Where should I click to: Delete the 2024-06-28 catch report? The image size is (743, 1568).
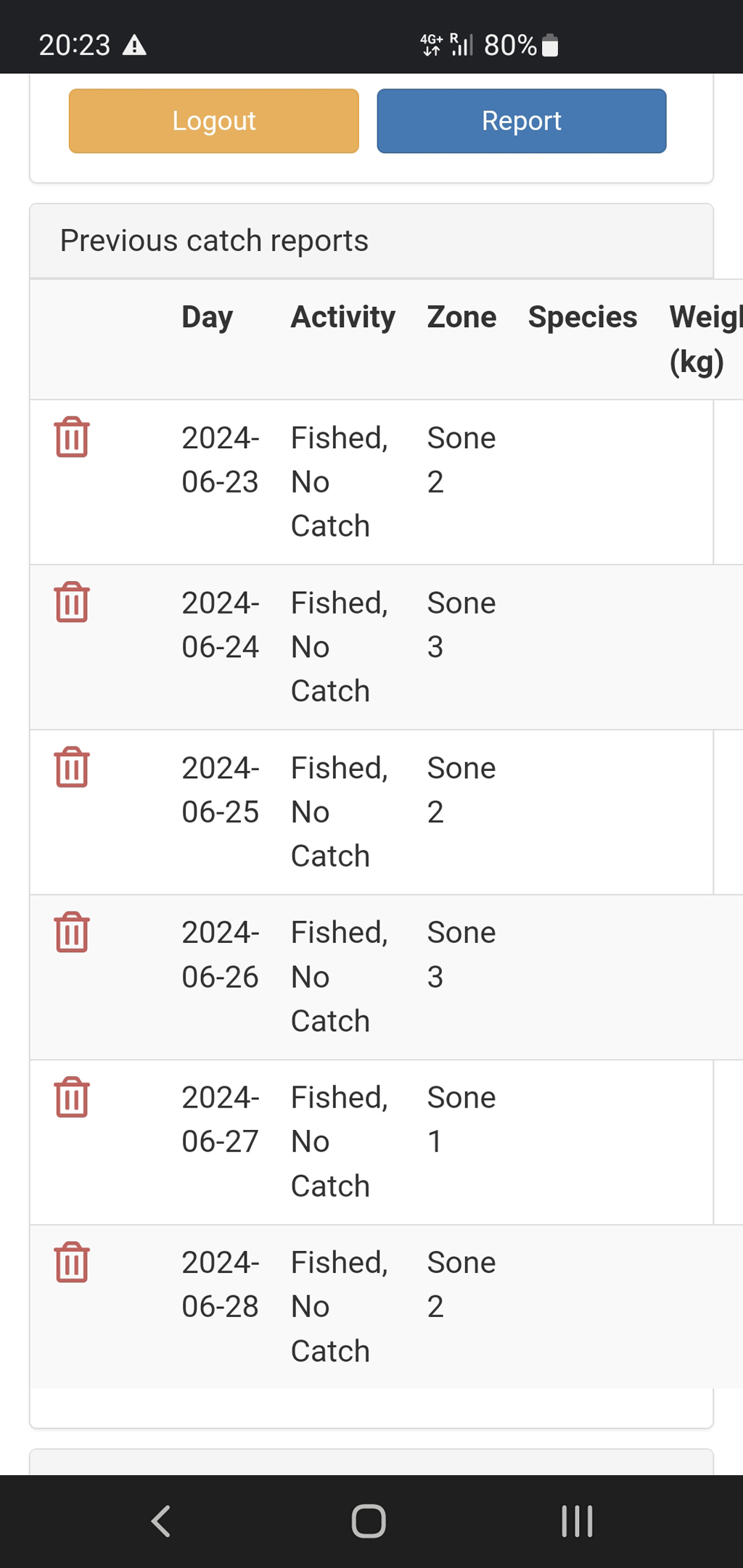click(x=72, y=1262)
